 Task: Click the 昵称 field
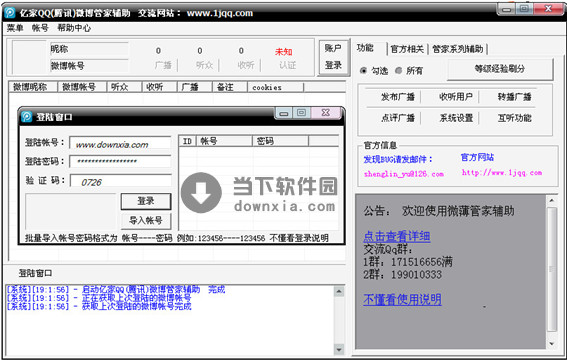click(x=89, y=49)
